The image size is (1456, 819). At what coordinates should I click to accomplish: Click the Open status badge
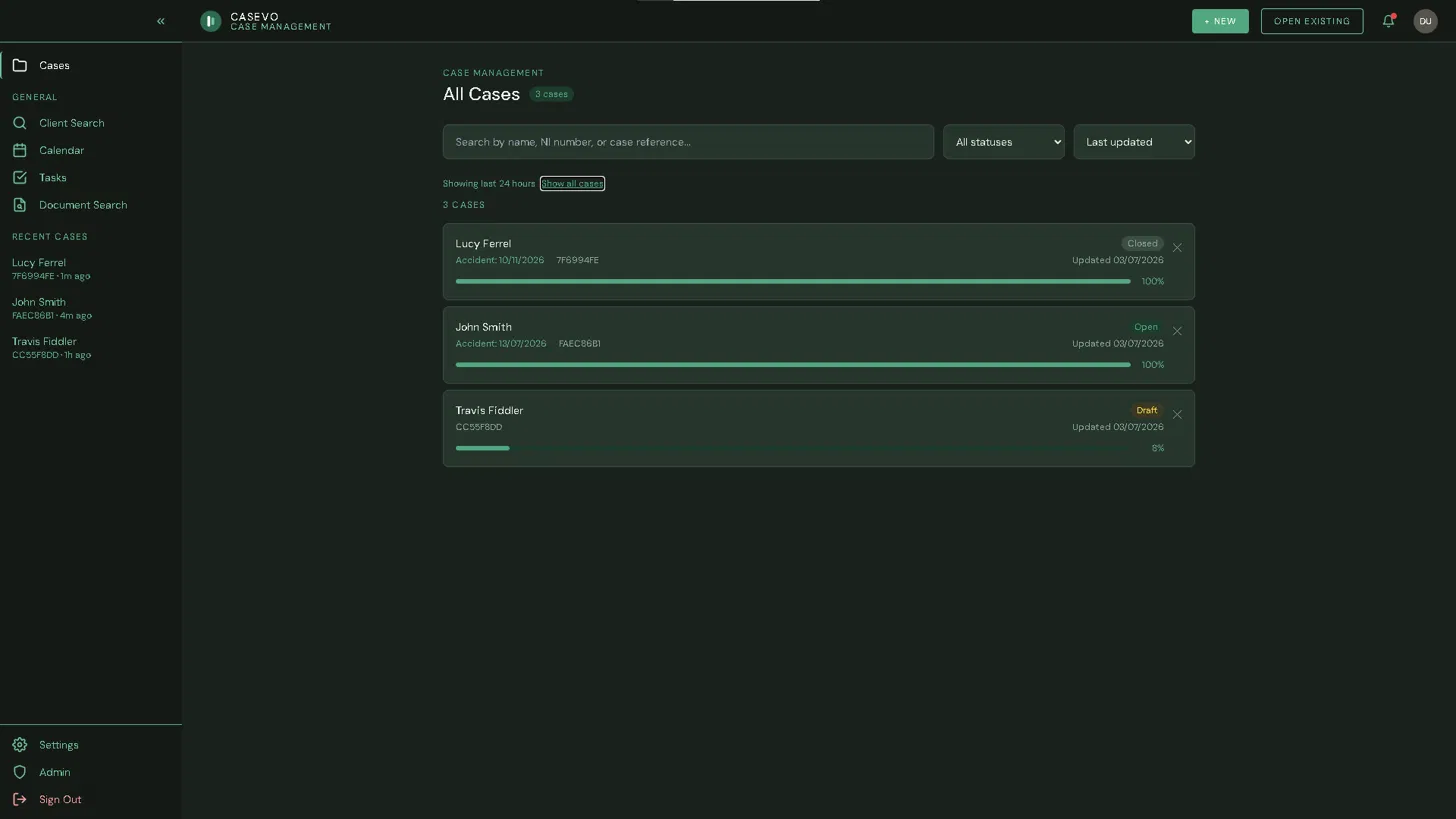pos(1146,327)
